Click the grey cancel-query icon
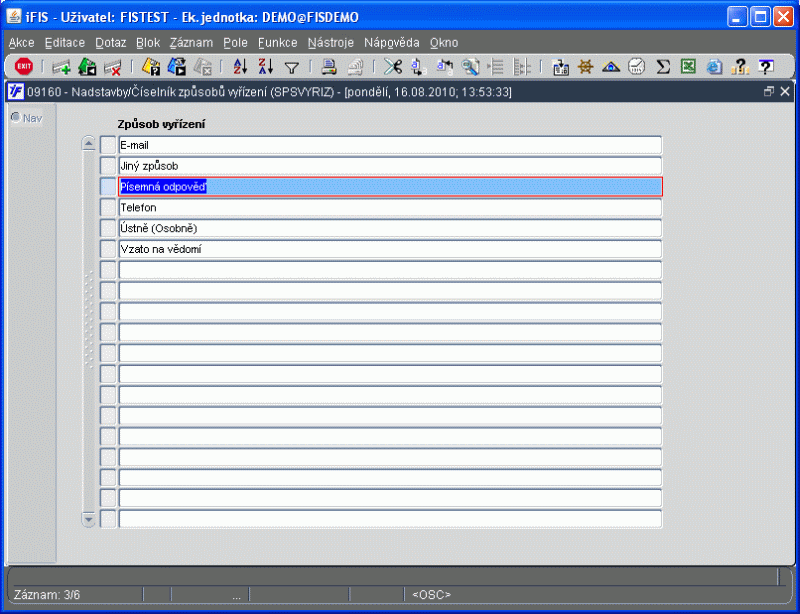 (203, 67)
